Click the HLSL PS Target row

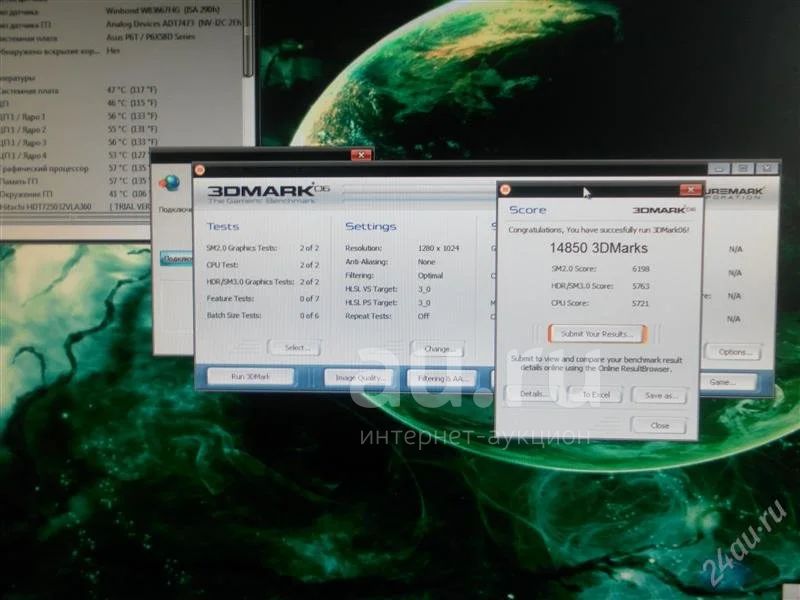389,303
